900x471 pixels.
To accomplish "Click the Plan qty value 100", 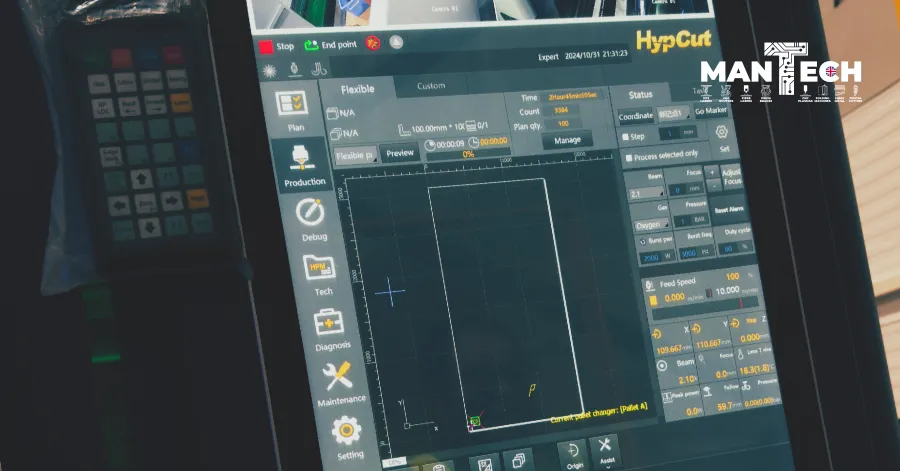I will [563, 124].
